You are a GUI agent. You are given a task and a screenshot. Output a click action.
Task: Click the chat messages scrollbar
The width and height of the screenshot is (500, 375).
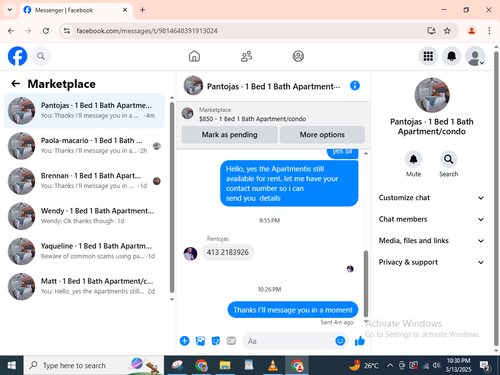point(366,283)
